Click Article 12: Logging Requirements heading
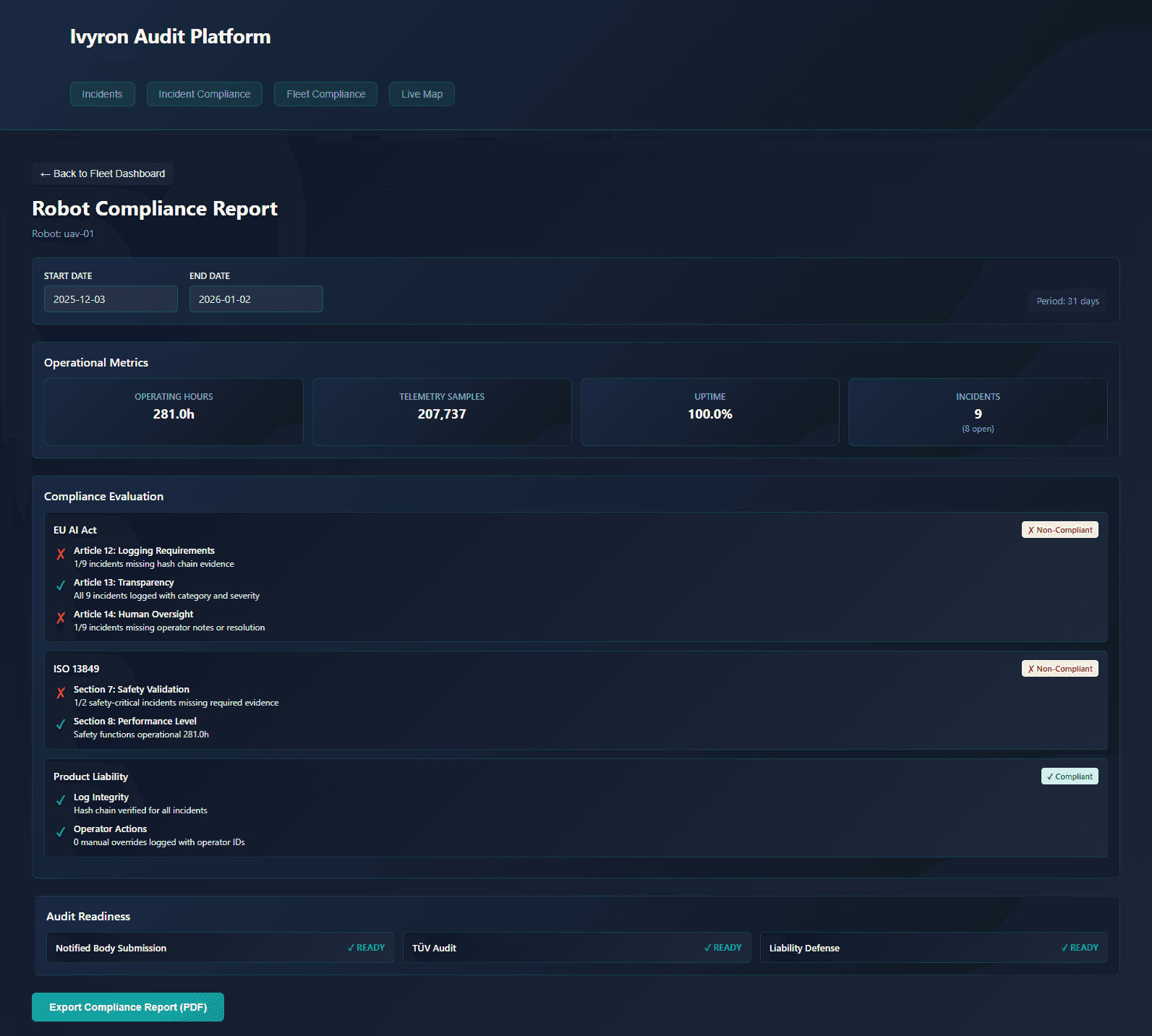 click(144, 551)
